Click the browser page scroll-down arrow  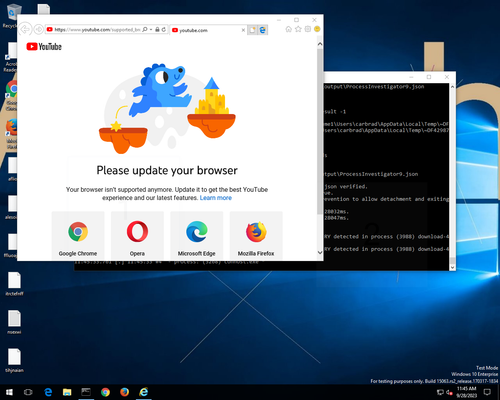pyautogui.click(x=320, y=253)
